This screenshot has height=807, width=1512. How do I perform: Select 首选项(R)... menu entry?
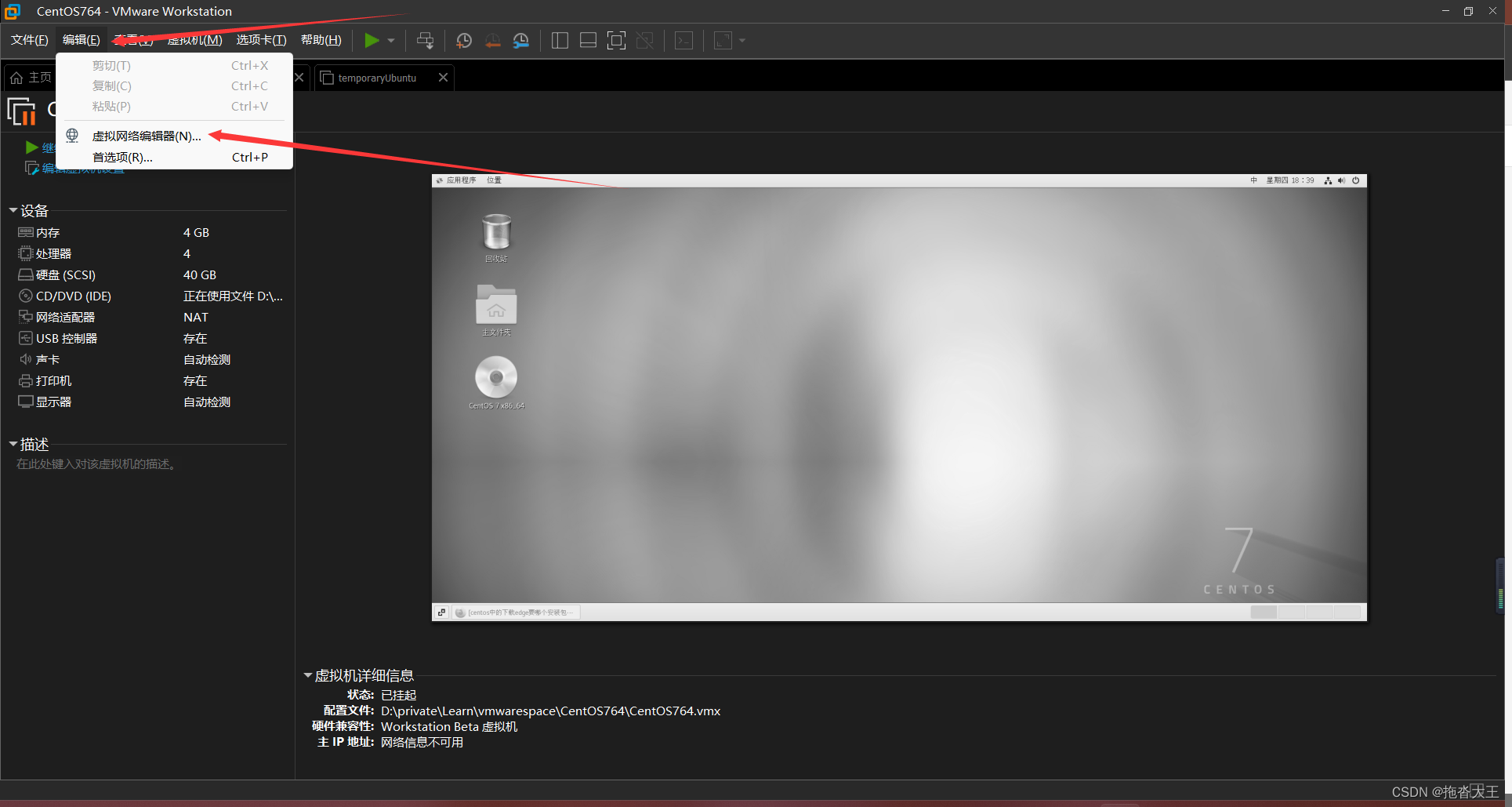[x=174, y=157]
